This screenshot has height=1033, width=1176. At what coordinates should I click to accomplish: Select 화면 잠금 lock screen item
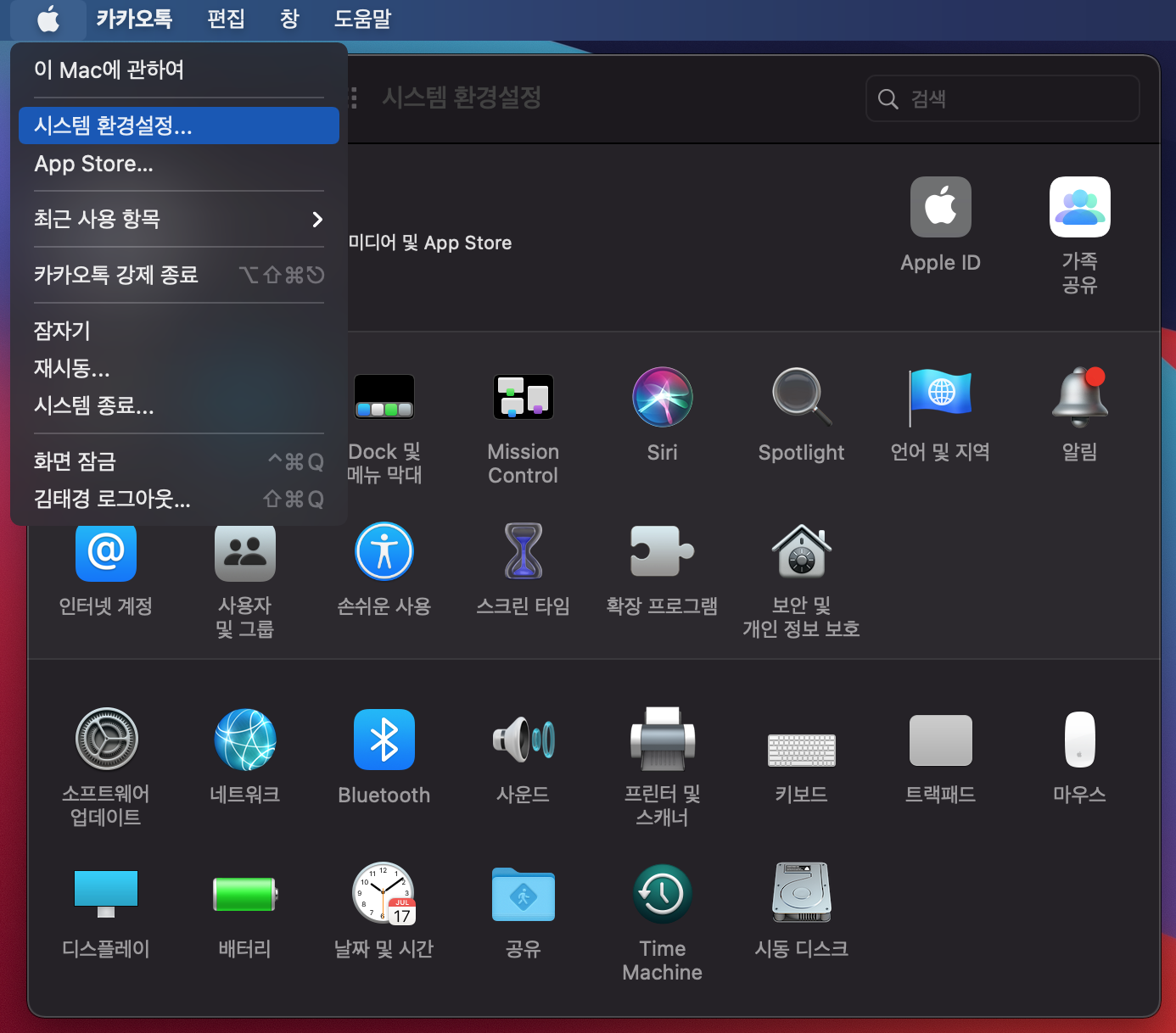click(178, 461)
